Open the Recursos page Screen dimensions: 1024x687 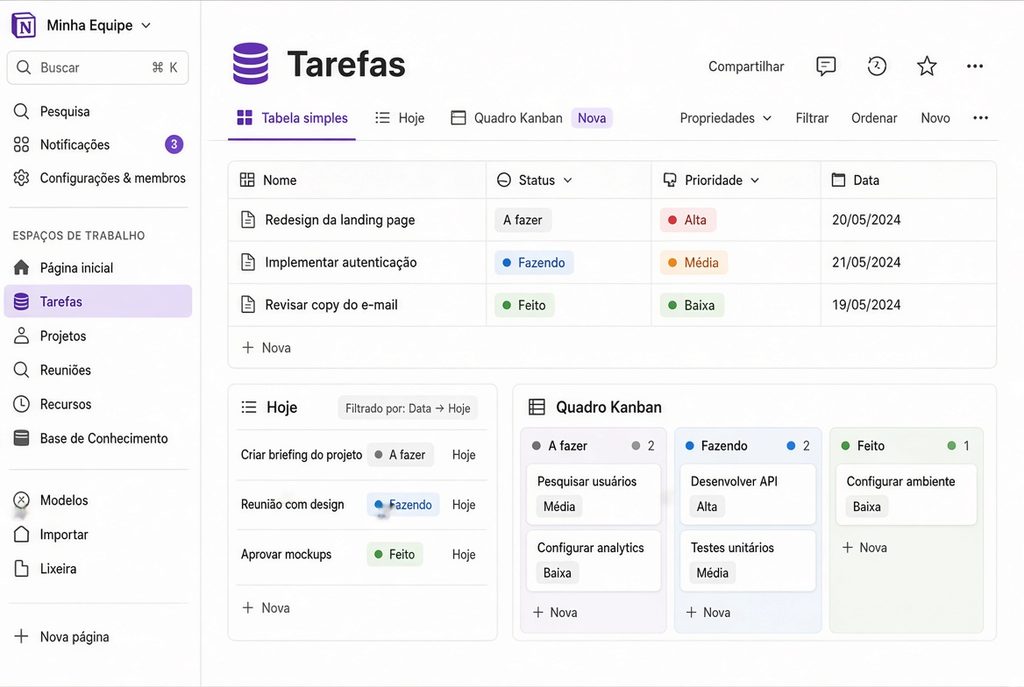click(x=52, y=404)
